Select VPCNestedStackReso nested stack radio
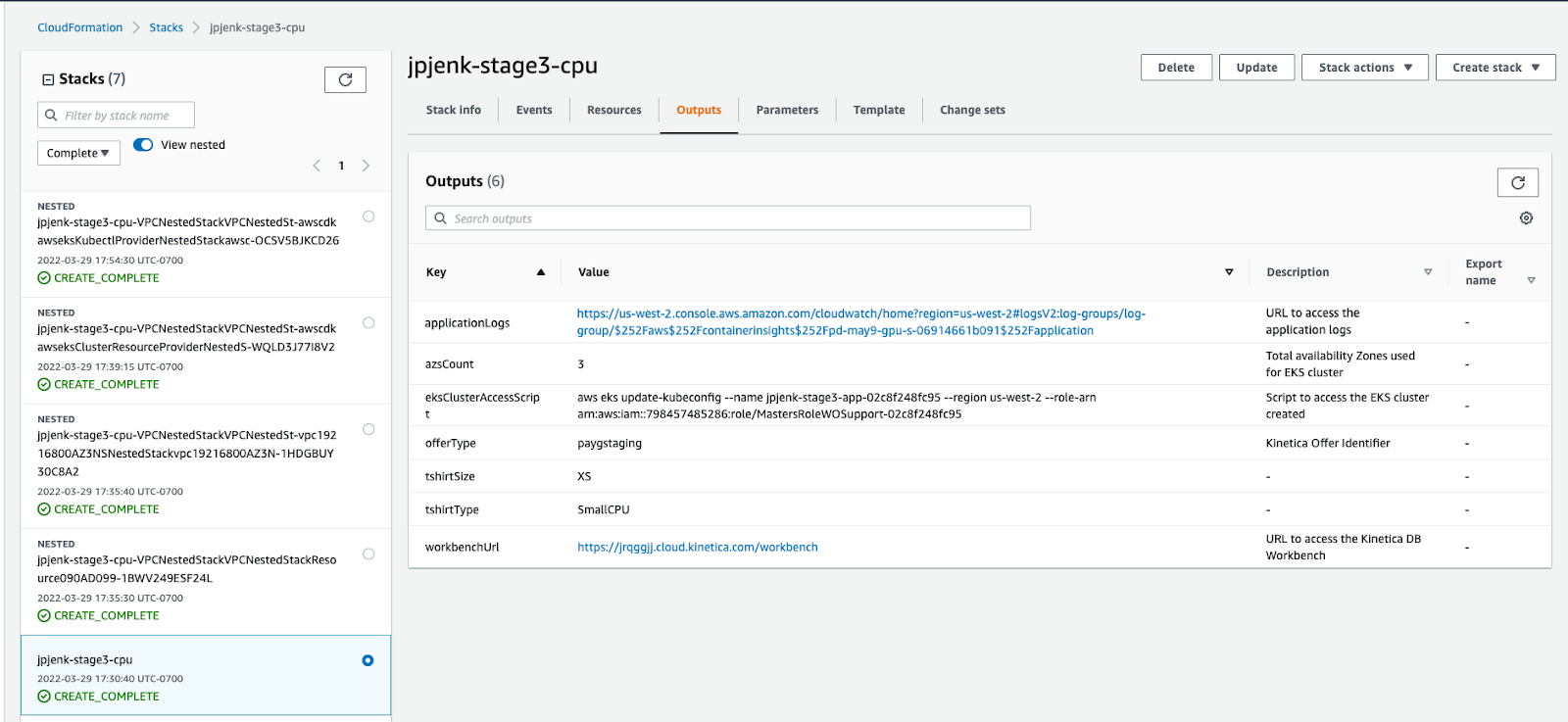Screen dimensions: 1568x722 click(368, 554)
